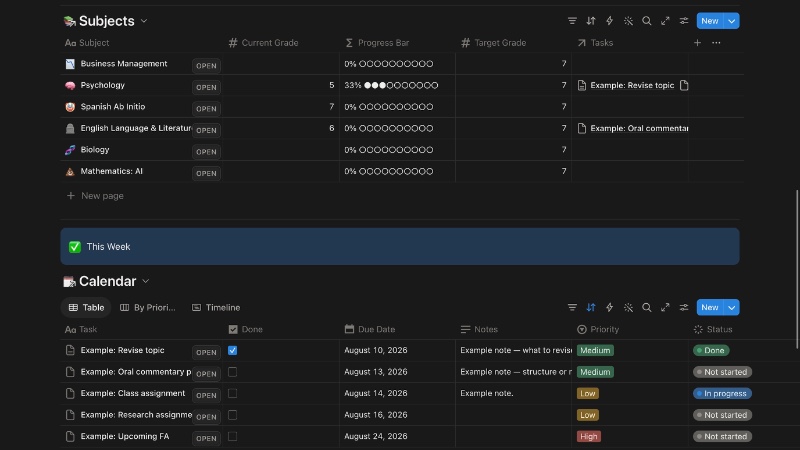The image size is (800, 450).
Task: Switch to the Timeline view tab
Action: click(216, 308)
